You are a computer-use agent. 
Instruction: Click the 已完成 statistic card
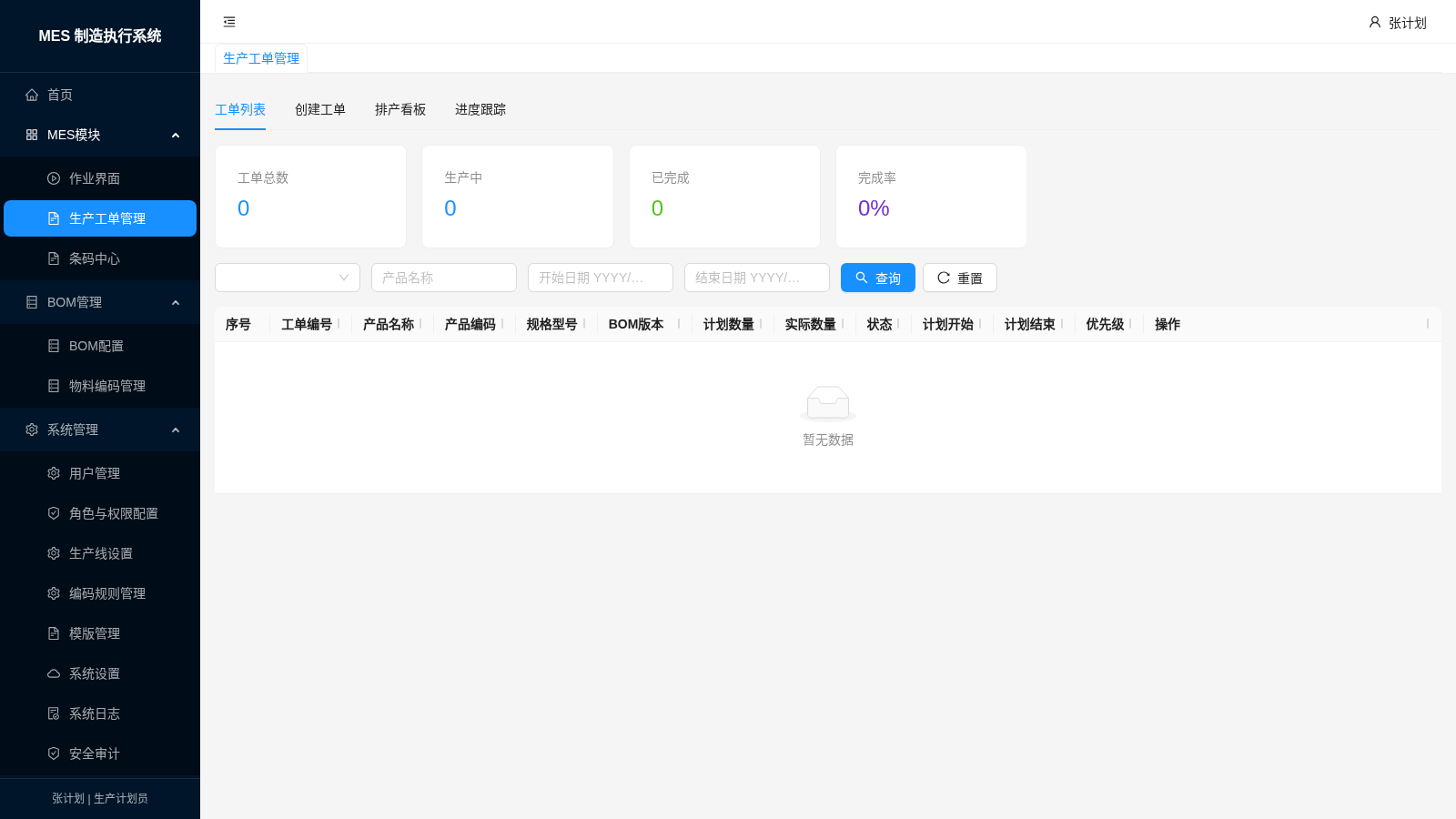click(x=724, y=197)
